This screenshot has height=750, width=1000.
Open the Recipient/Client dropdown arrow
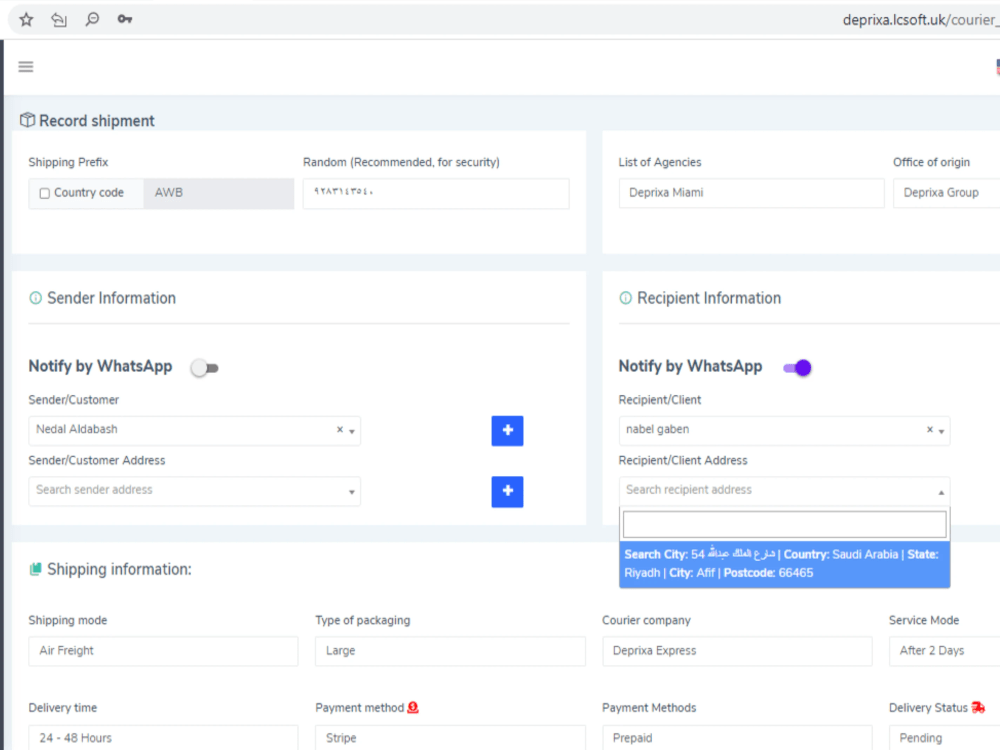pos(941,432)
